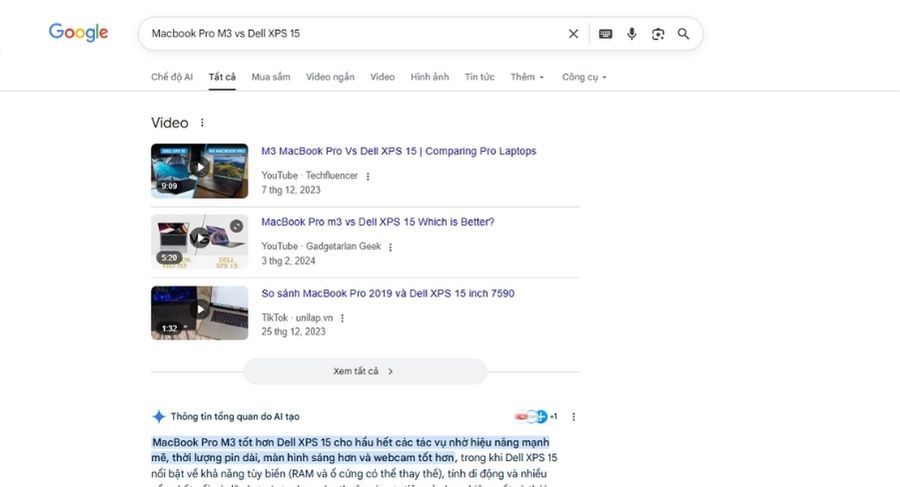Viewport: 900px width, 487px height.
Task: Open search by image camera icon
Action: click(658, 34)
